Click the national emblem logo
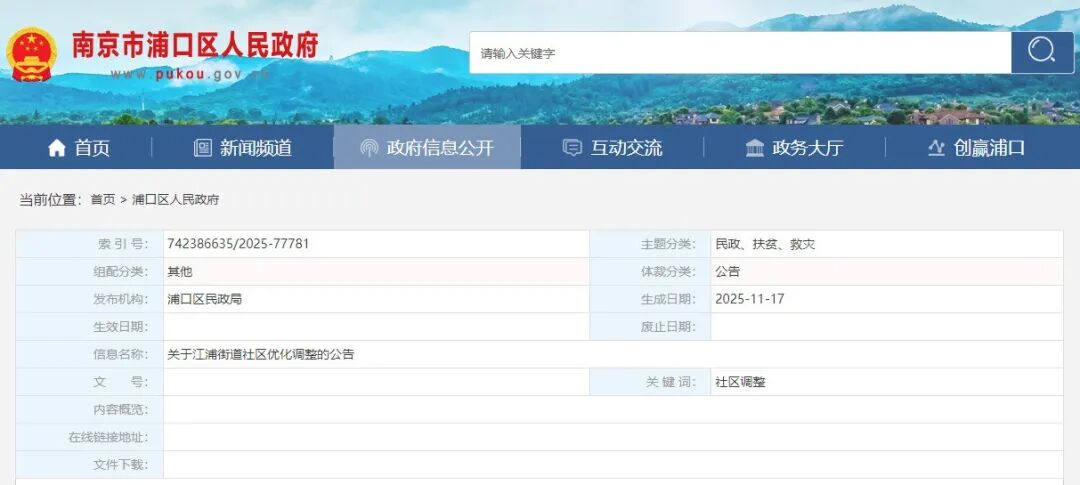The height and width of the screenshot is (485, 1080). tap(32, 54)
